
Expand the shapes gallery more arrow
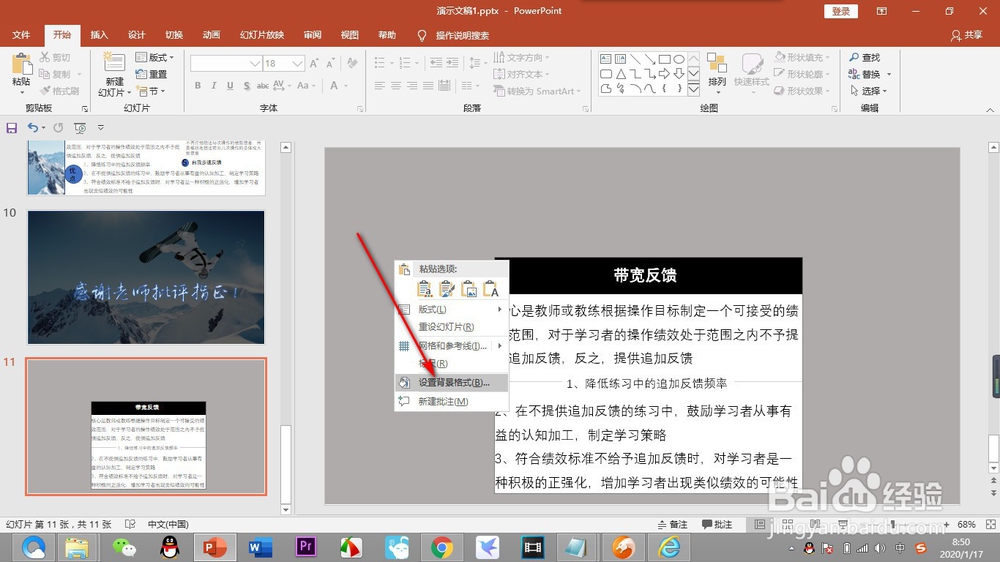click(693, 89)
